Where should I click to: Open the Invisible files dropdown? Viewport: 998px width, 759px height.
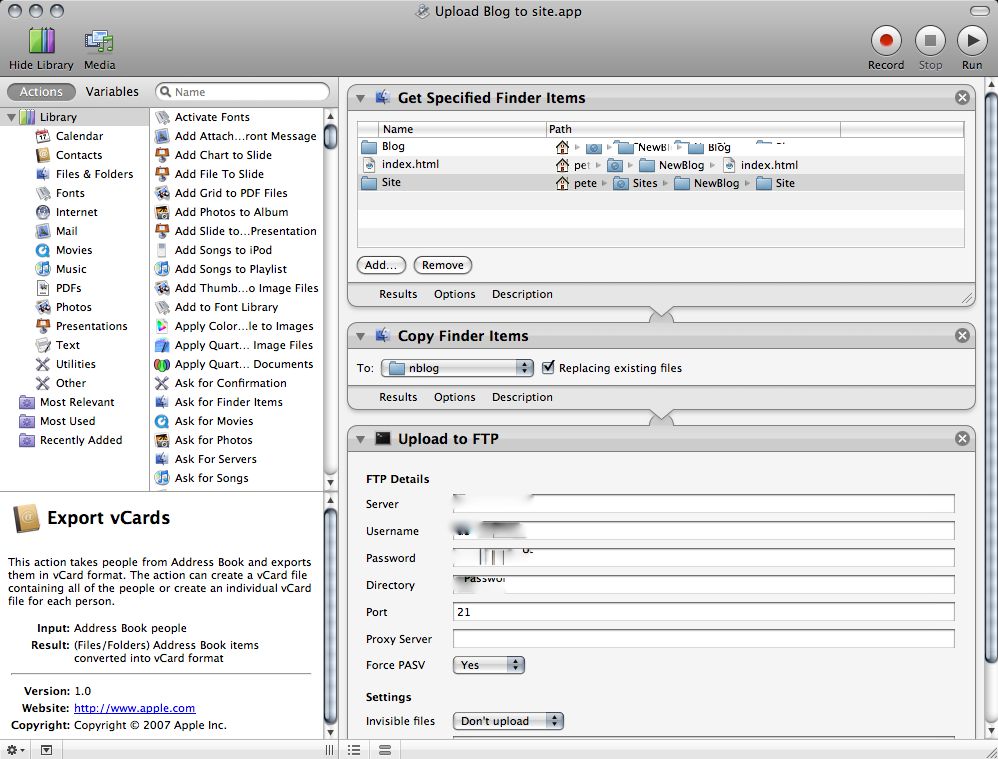pyautogui.click(x=508, y=721)
